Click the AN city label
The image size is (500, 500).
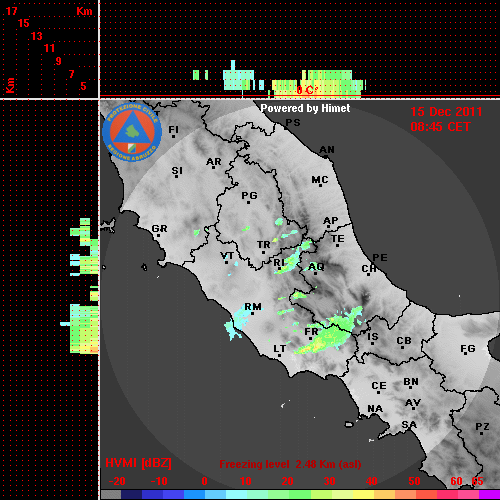click(327, 150)
